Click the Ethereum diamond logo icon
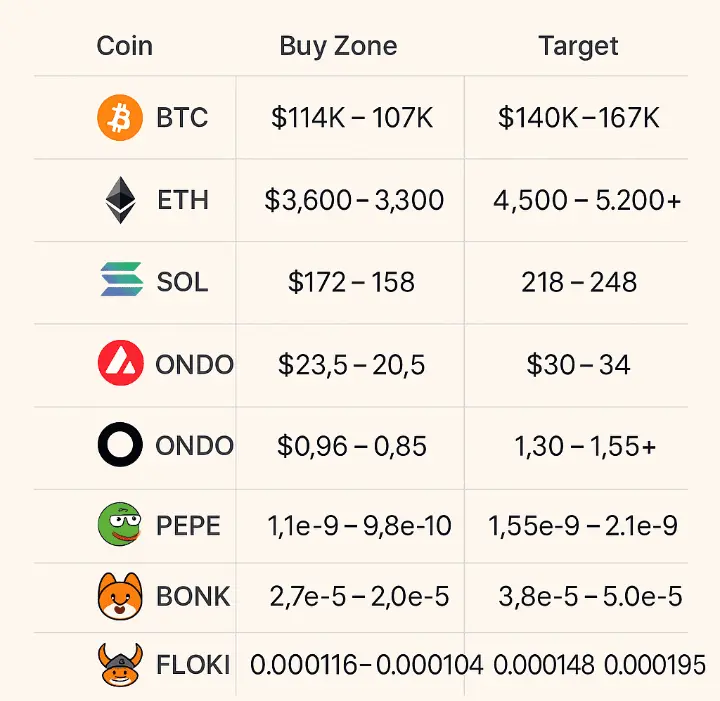 pos(120,200)
